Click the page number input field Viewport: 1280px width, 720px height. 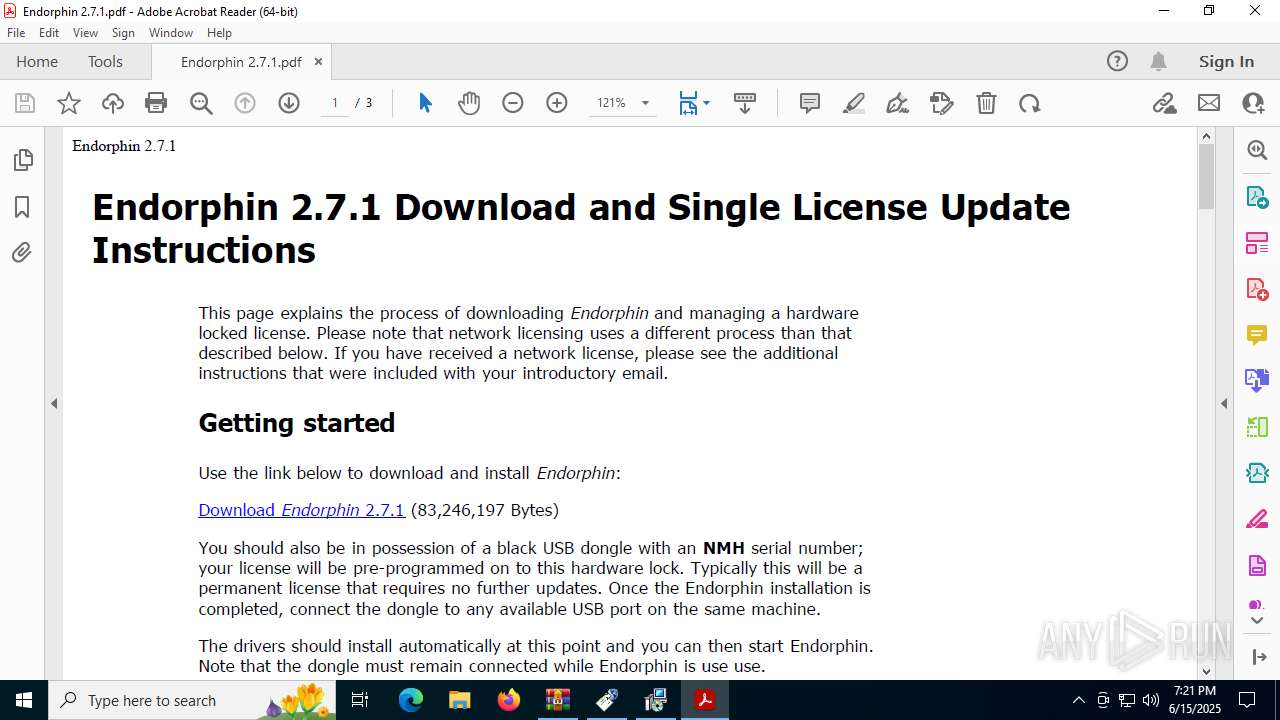335,103
